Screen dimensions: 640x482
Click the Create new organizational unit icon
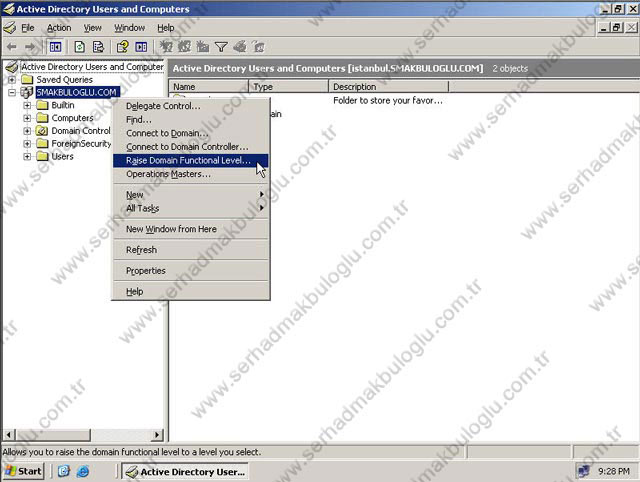203,47
